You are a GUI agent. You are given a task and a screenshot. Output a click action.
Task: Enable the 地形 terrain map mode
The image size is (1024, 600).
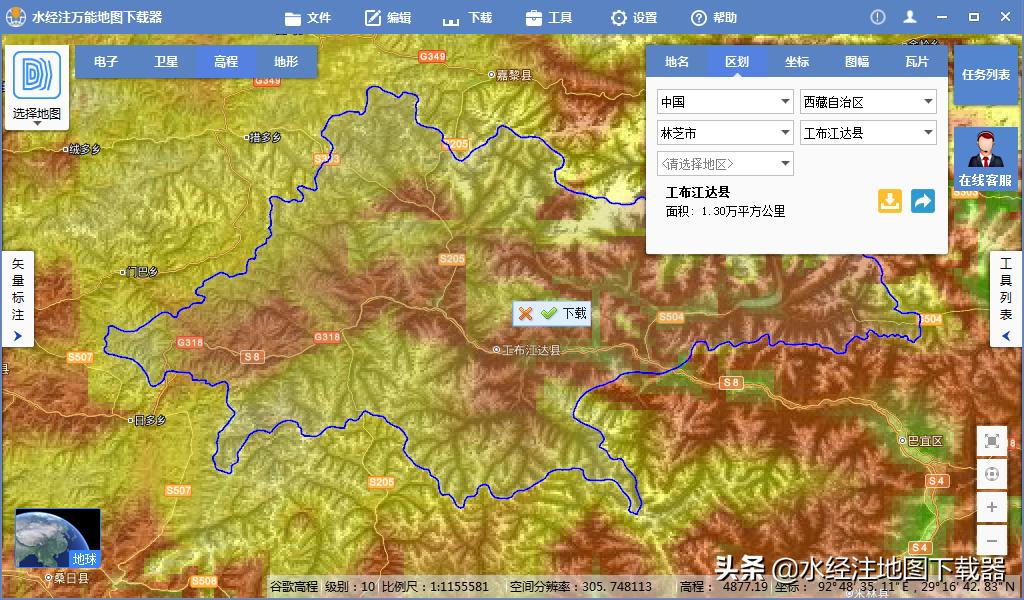[285, 61]
